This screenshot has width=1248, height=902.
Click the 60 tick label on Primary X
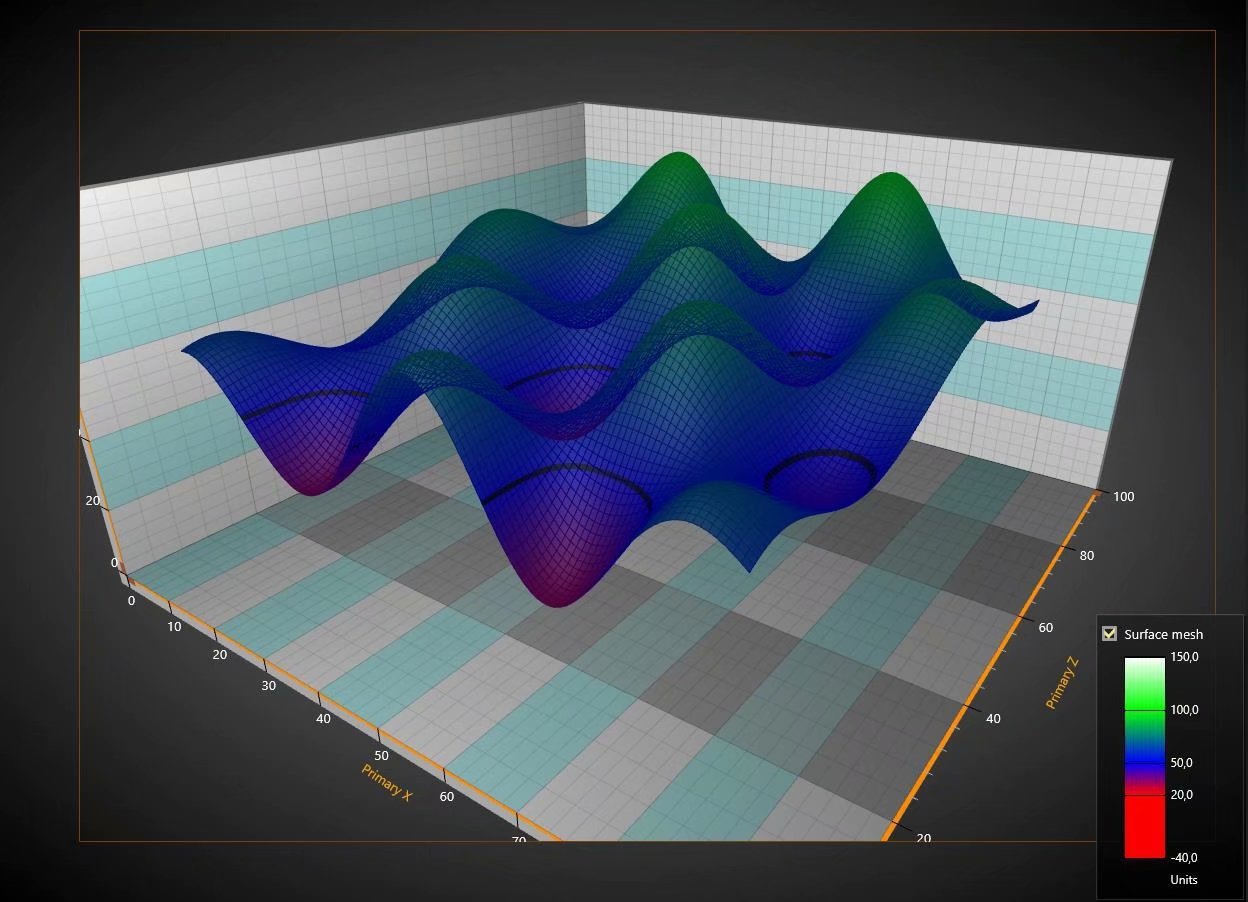coord(446,797)
